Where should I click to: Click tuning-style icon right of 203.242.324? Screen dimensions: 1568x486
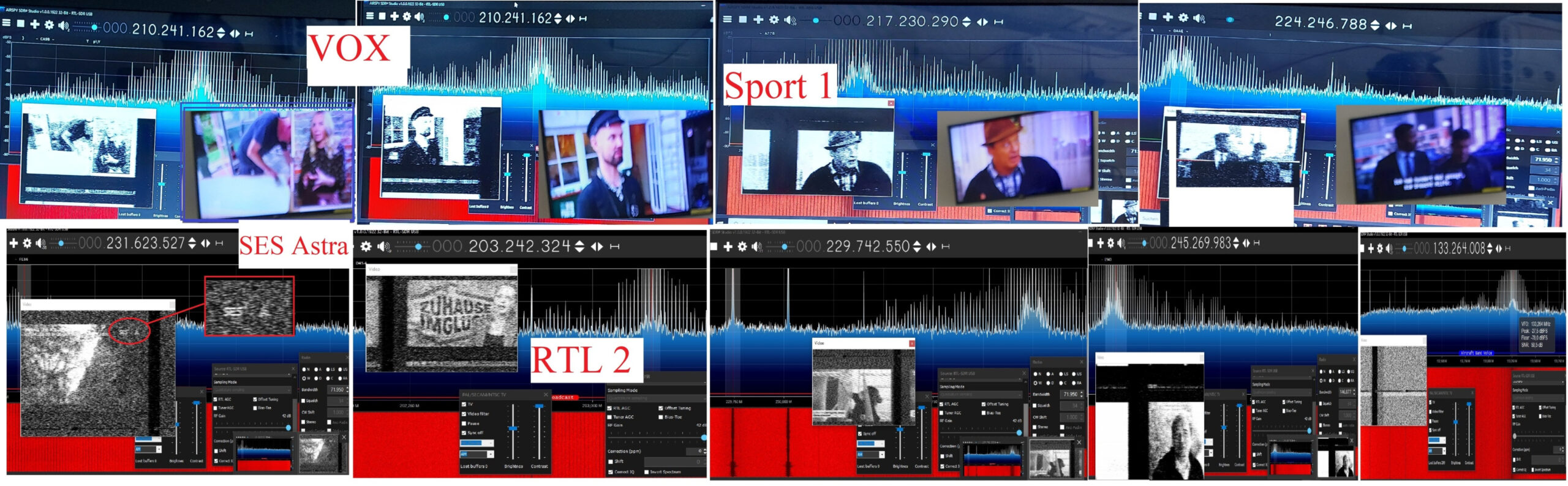click(x=615, y=246)
